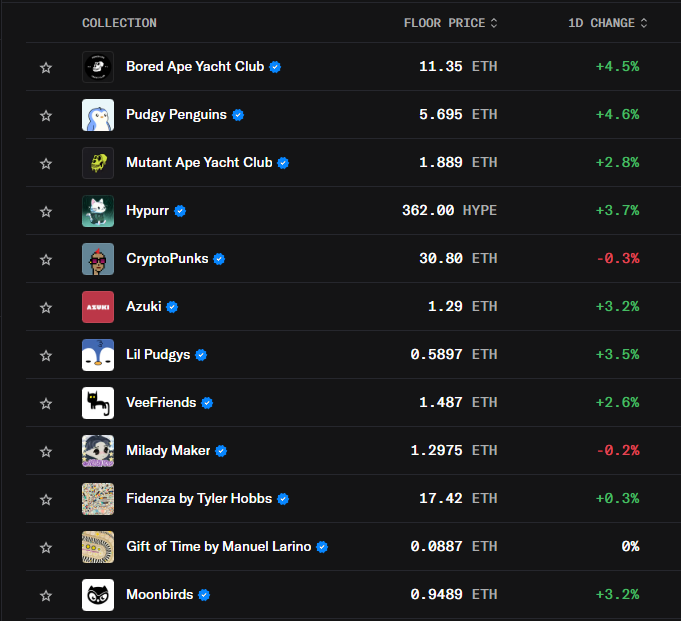Toggle the star for Azuki

[46, 307]
